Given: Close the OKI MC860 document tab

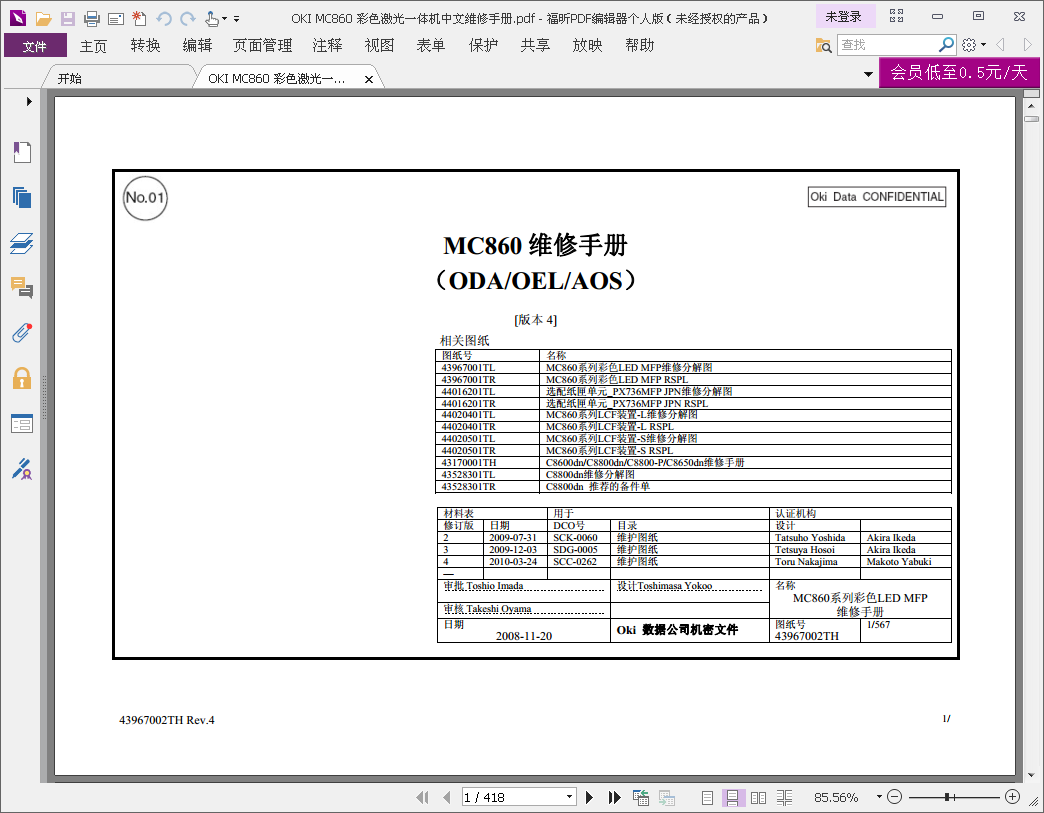Looking at the screenshot, I should click(369, 79).
